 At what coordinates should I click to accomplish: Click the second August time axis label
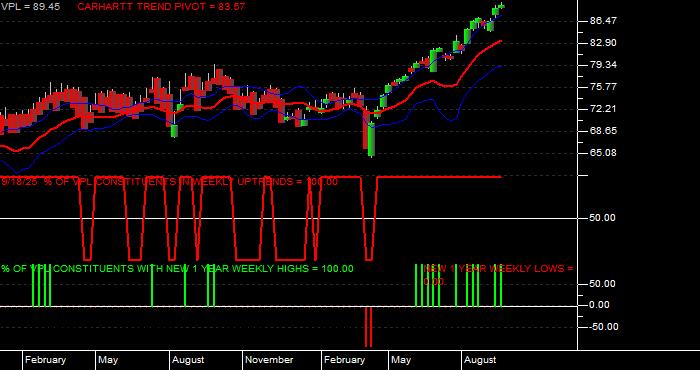click(480, 360)
